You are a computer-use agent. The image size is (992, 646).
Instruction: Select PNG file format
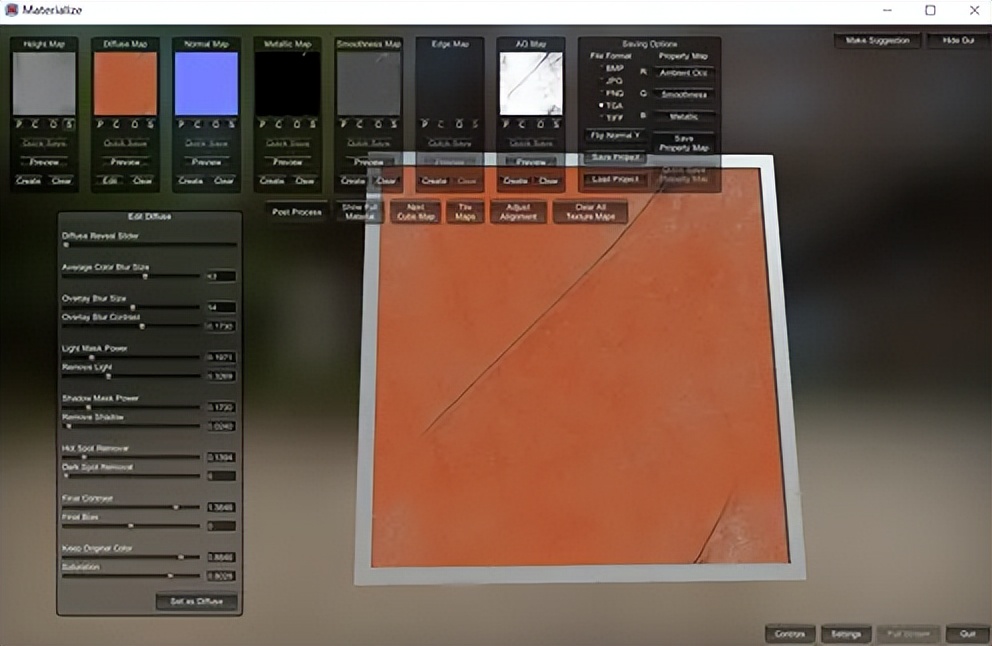coord(611,94)
